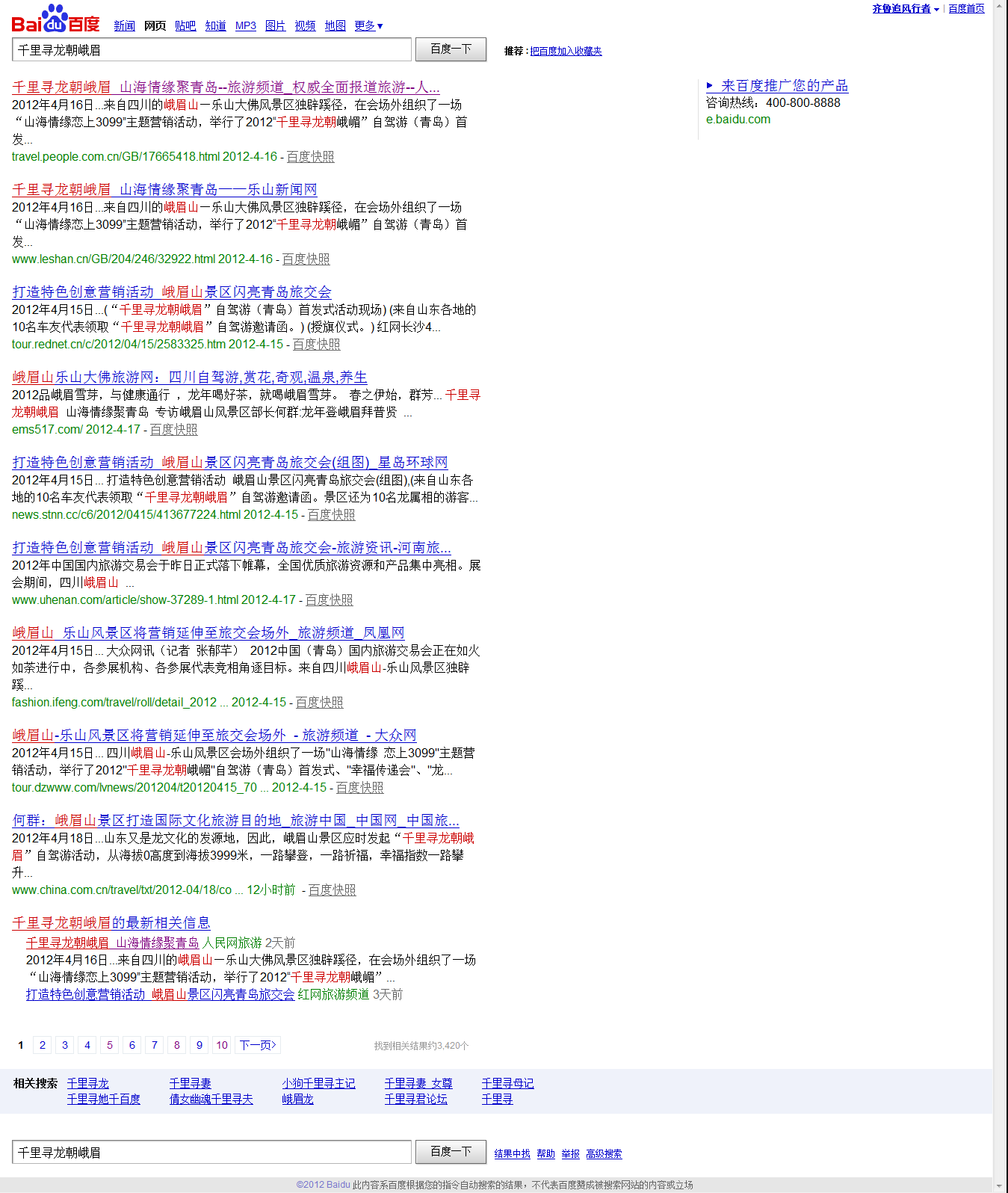Open the 星岛环球网 result title
Viewport: 1008px width, 1193px height.
pos(230,463)
